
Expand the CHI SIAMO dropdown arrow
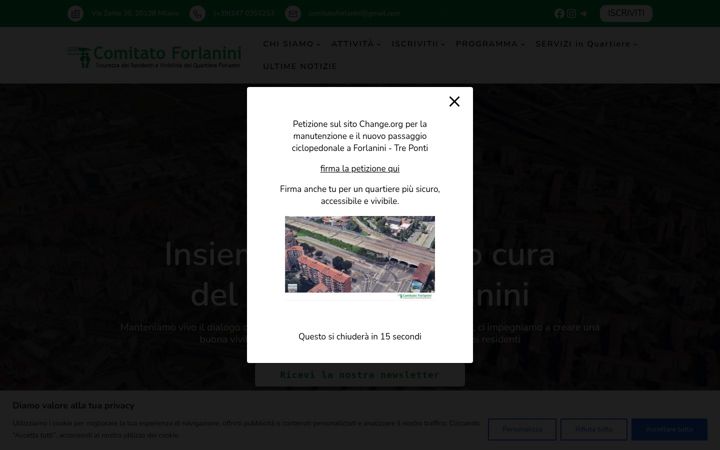[x=319, y=45]
